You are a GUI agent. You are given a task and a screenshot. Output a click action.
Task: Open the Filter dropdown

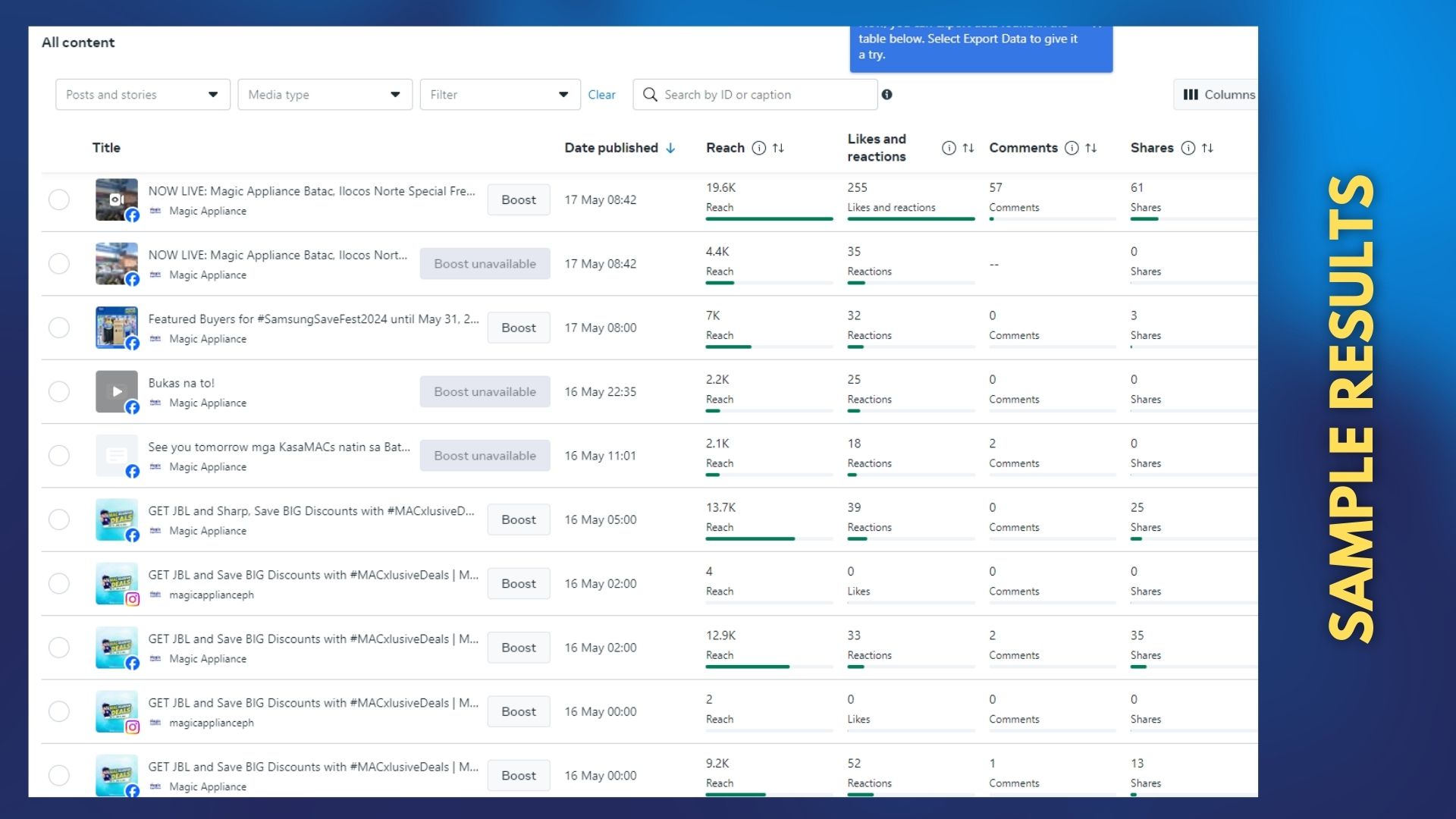(500, 95)
